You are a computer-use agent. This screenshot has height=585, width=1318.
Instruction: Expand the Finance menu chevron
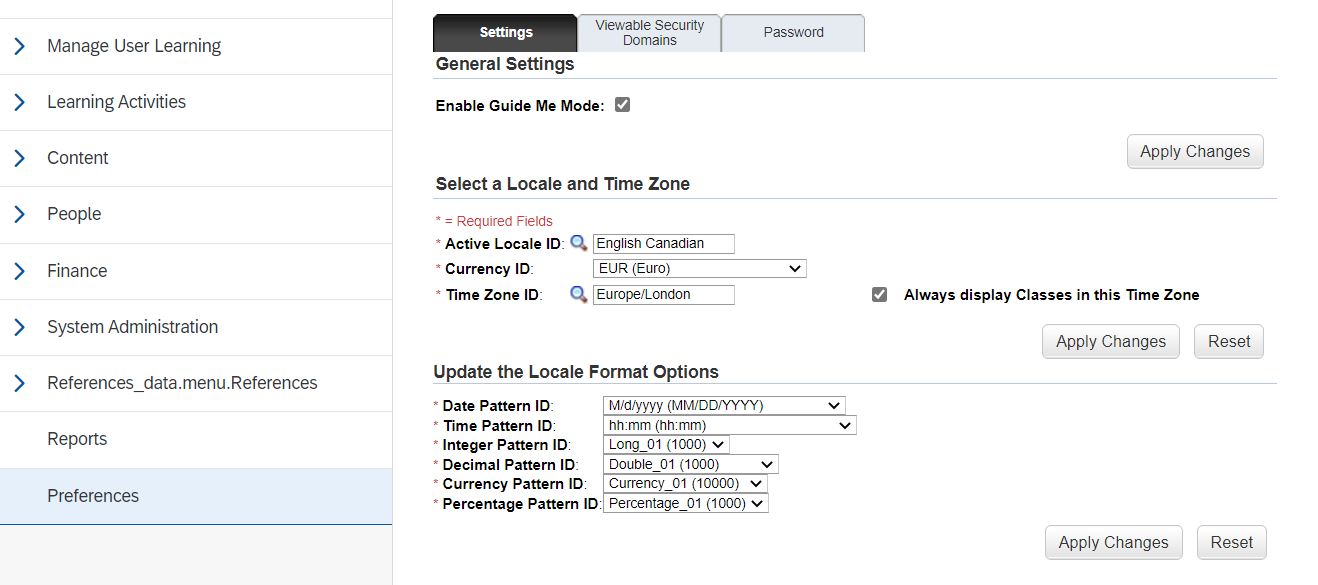(x=19, y=271)
